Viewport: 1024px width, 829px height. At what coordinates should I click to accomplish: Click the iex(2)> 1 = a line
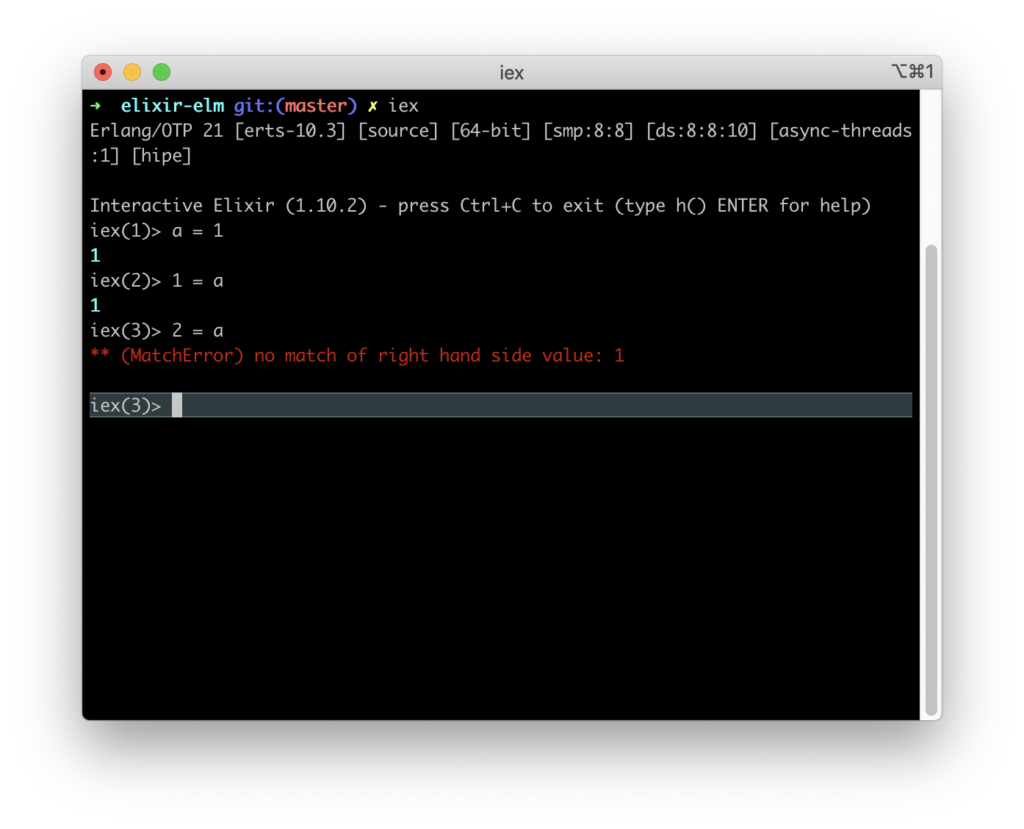click(x=157, y=281)
